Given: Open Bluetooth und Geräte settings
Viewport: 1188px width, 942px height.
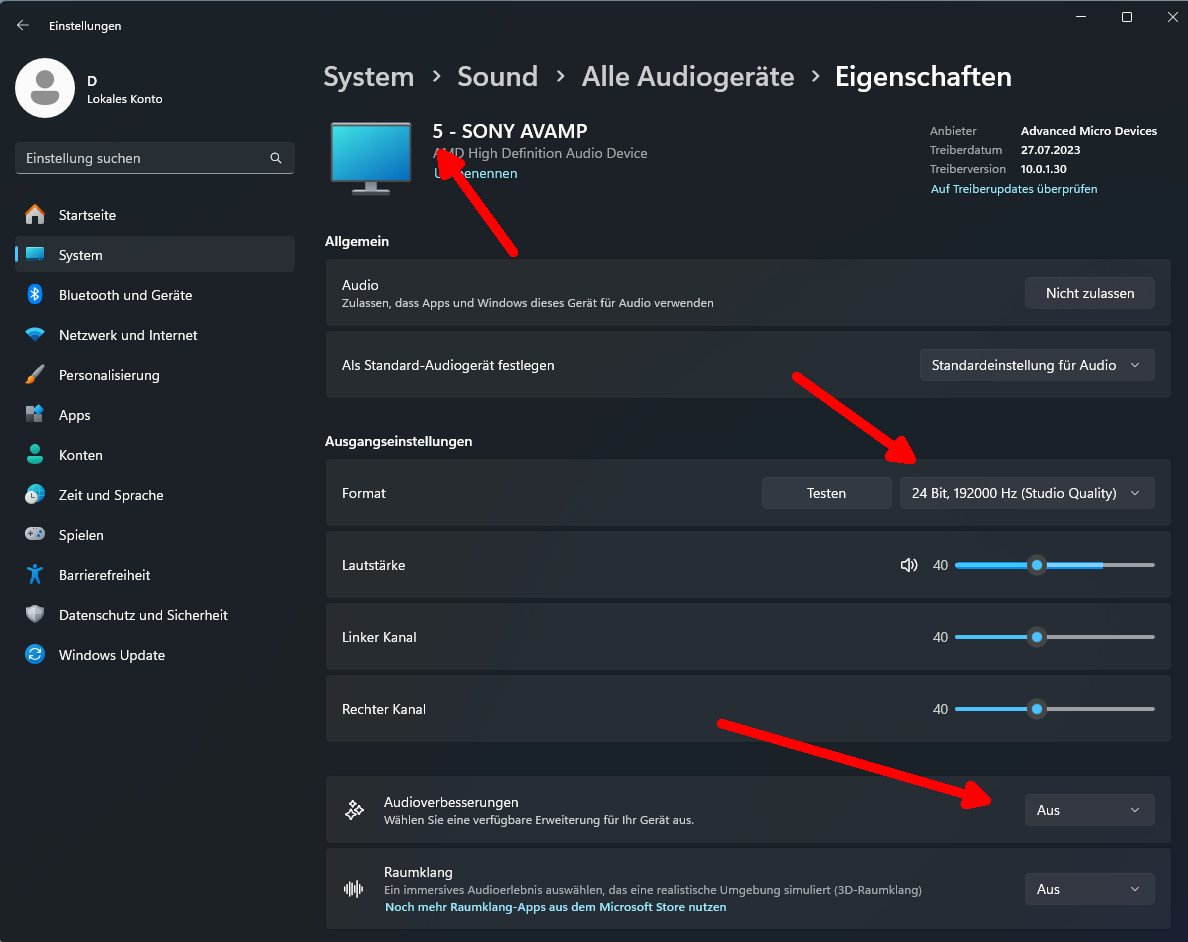Looking at the screenshot, I should point(155,295).
